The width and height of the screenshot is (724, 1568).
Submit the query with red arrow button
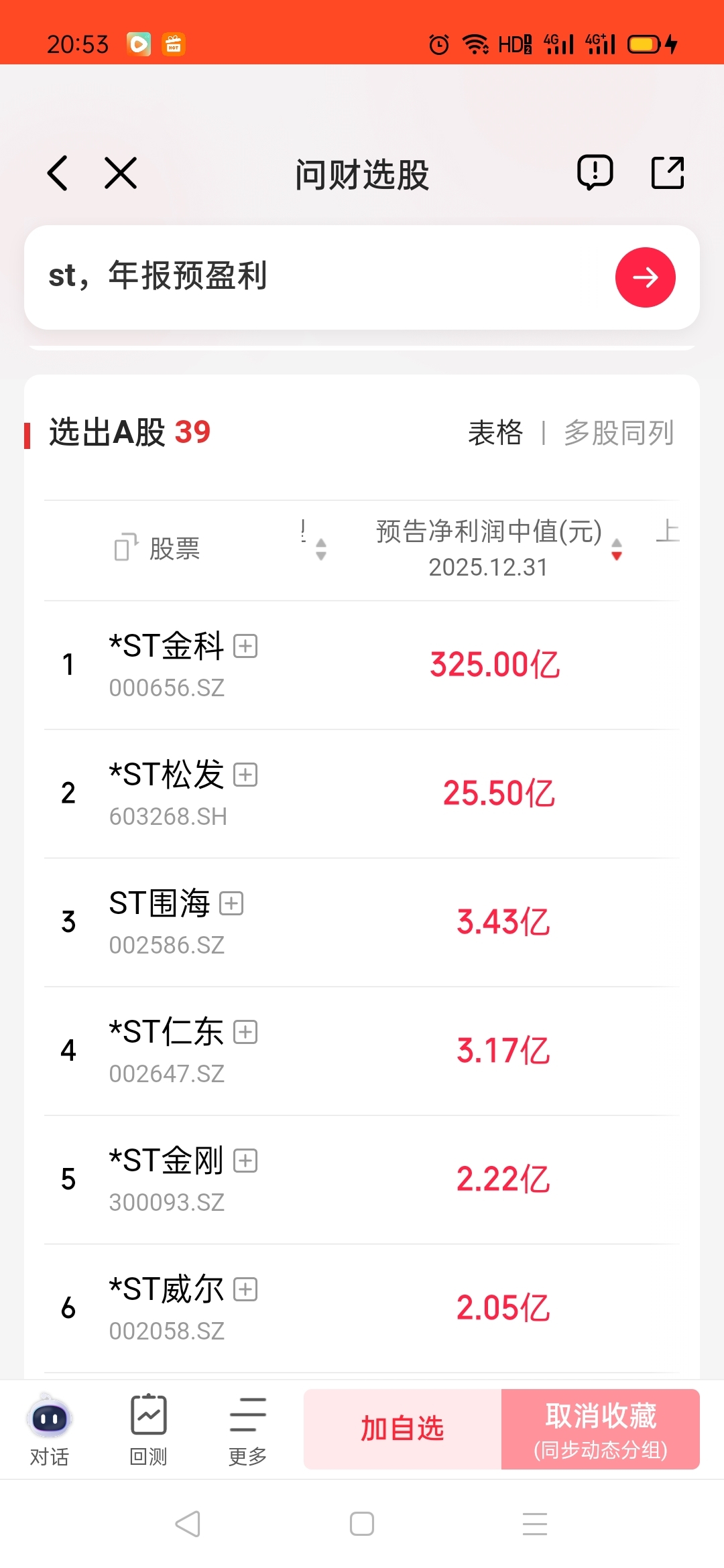coord(645,277)
